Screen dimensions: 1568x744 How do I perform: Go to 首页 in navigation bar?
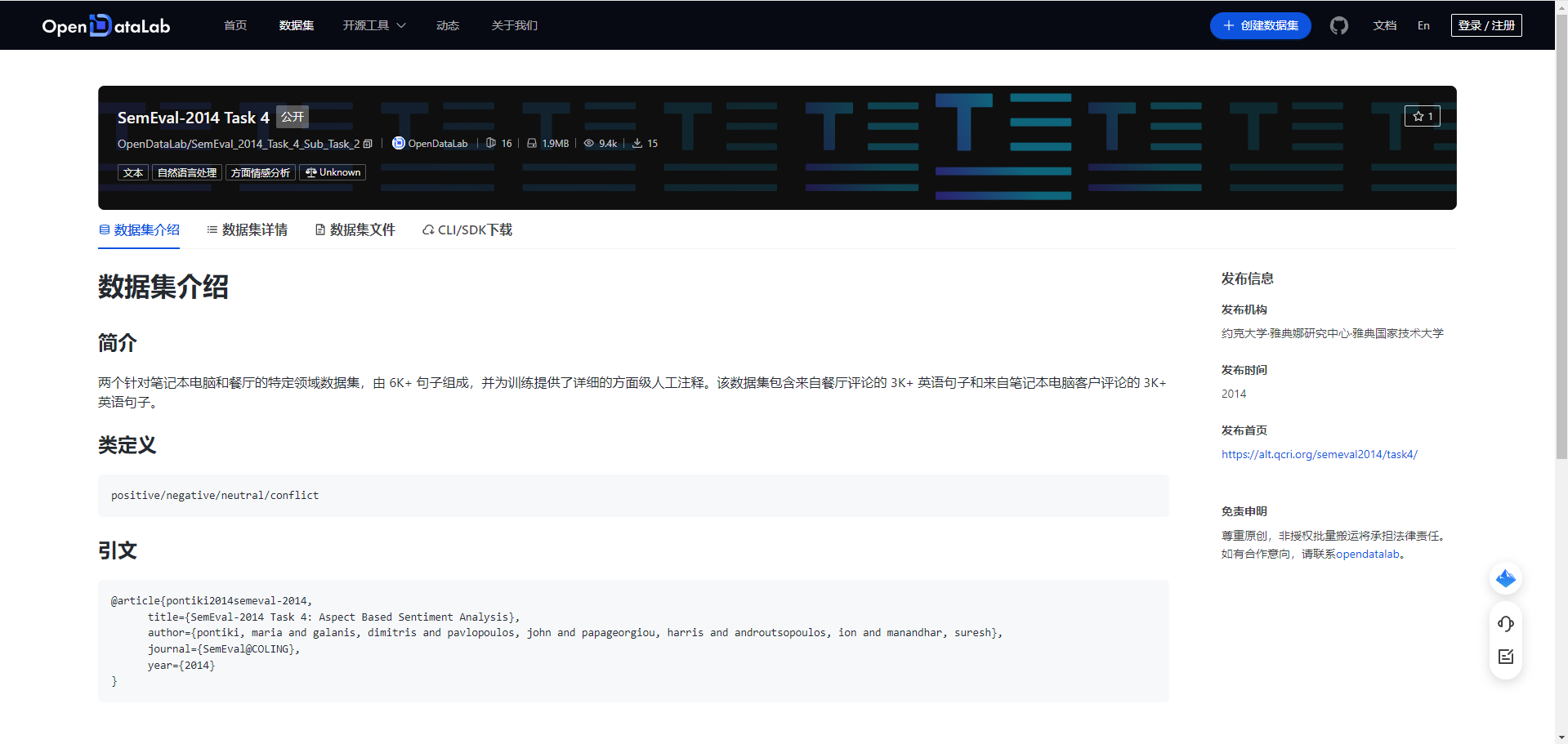pos(235,25)
